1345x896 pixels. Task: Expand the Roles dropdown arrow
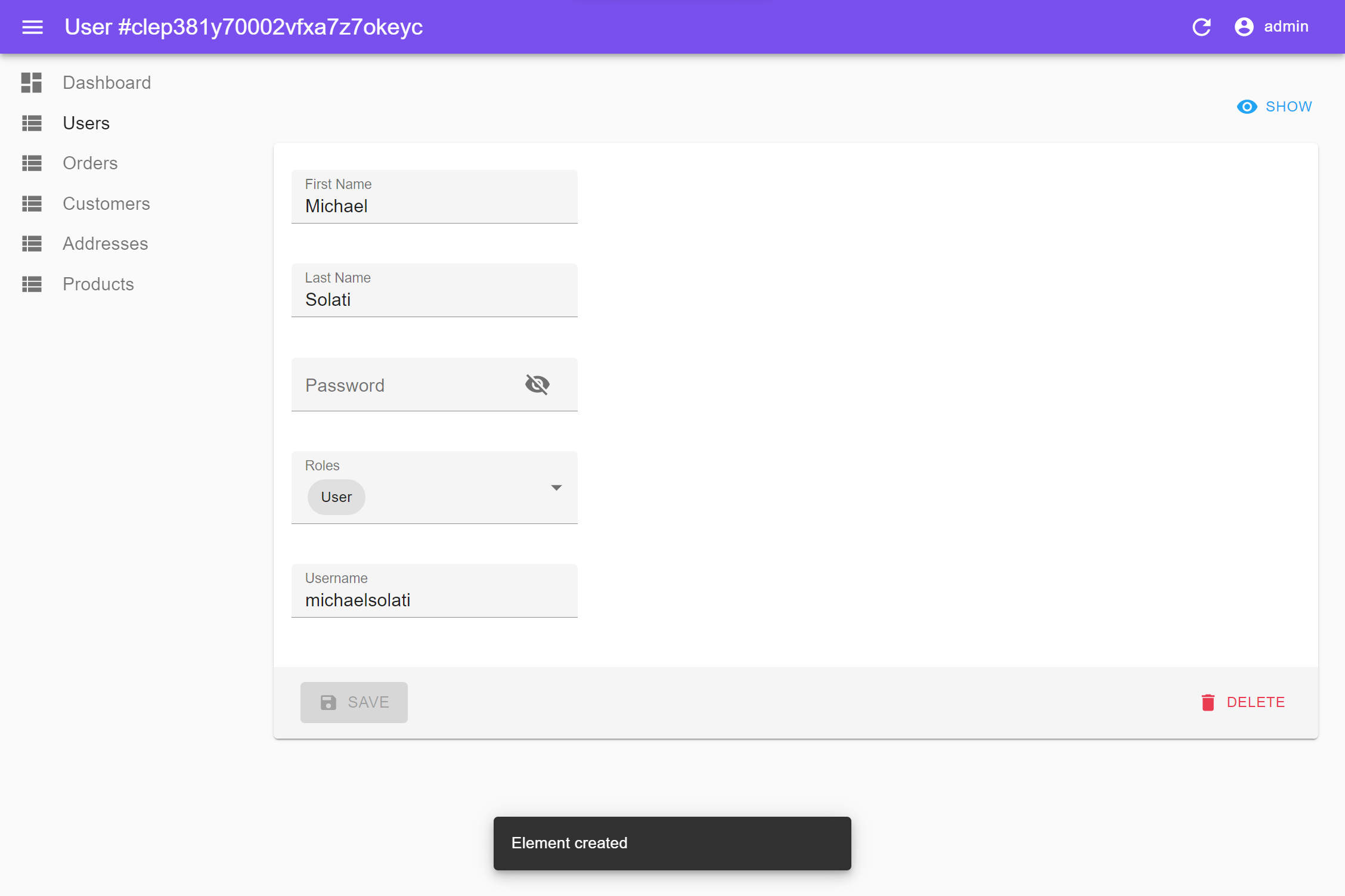point(556,488)
